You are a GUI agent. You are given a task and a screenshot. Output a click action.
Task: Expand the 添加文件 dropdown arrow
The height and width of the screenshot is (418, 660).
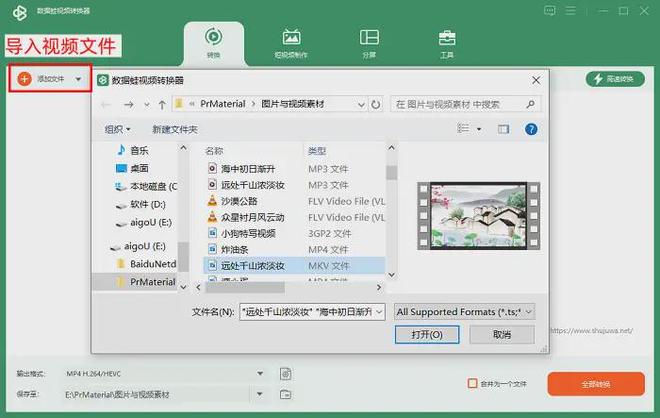[x=78, y=79]
